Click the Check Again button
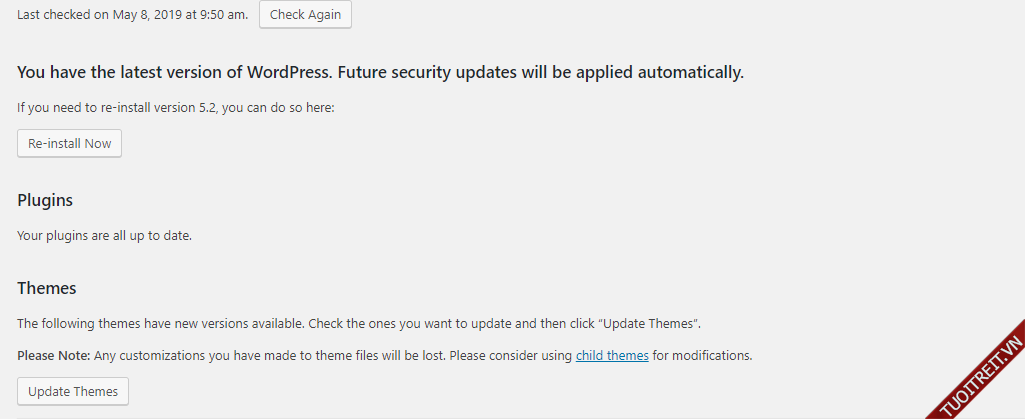 [x=305, y=15]
